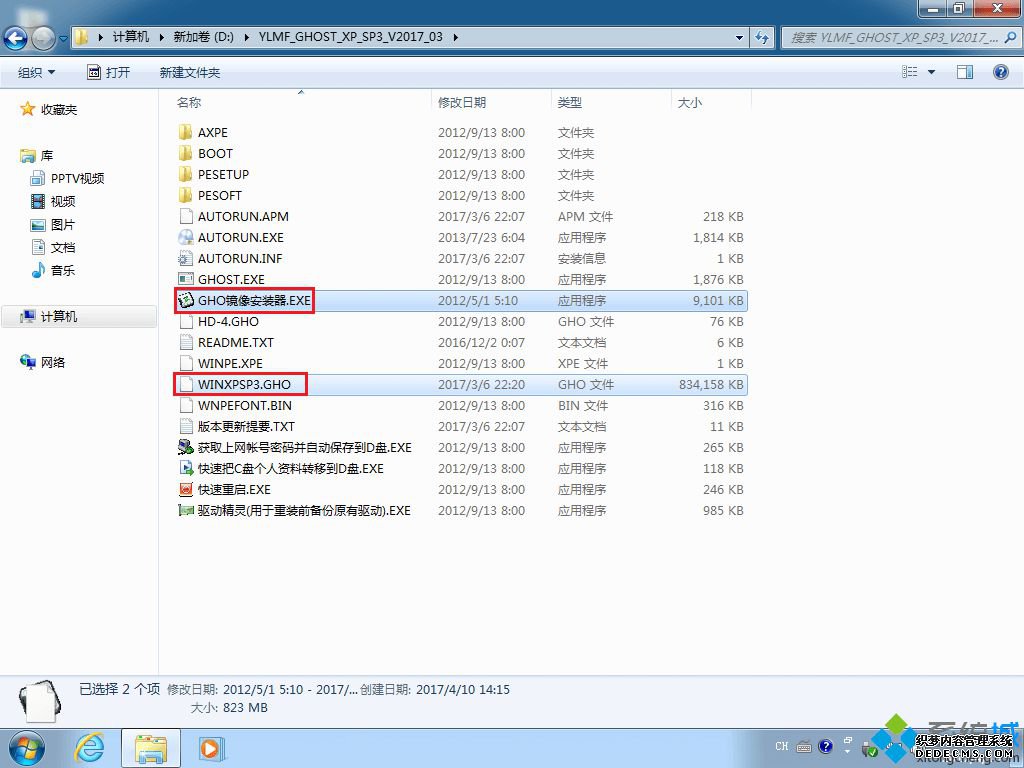
Task: Click the Forward navigation arrow button
Action: pos(43,38)
